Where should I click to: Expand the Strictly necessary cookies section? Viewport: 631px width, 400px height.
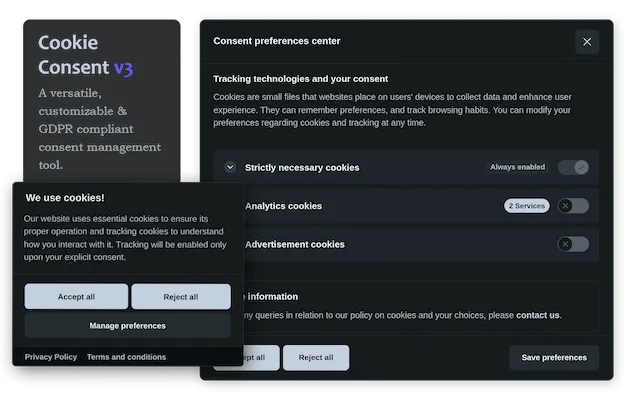(230, 167)
